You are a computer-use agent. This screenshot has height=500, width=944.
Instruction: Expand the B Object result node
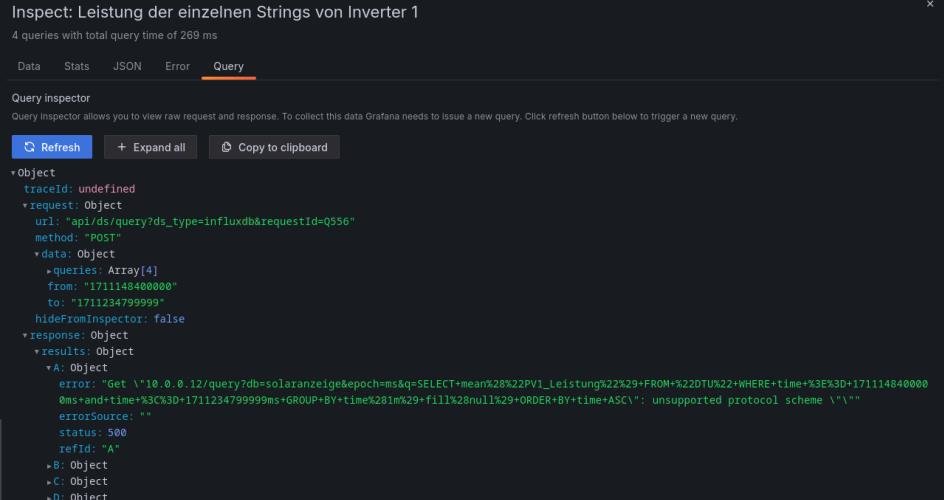tap(50, 465)
